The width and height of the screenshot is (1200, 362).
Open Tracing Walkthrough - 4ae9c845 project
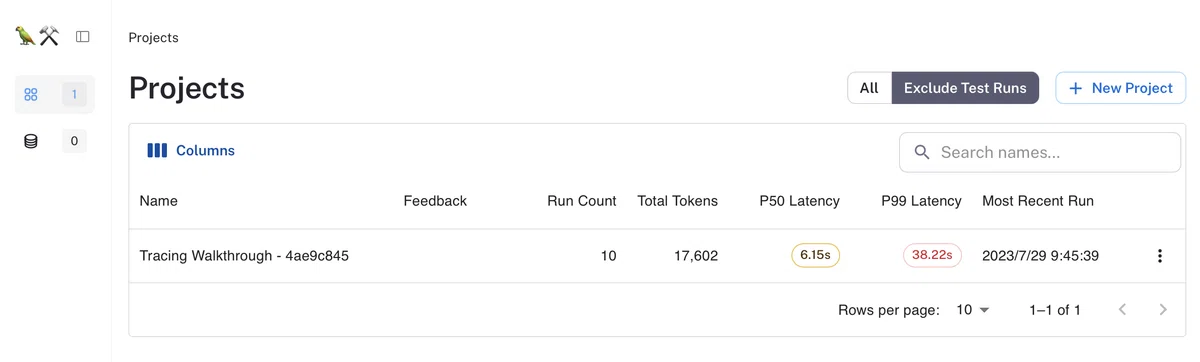tap(244, 256)
